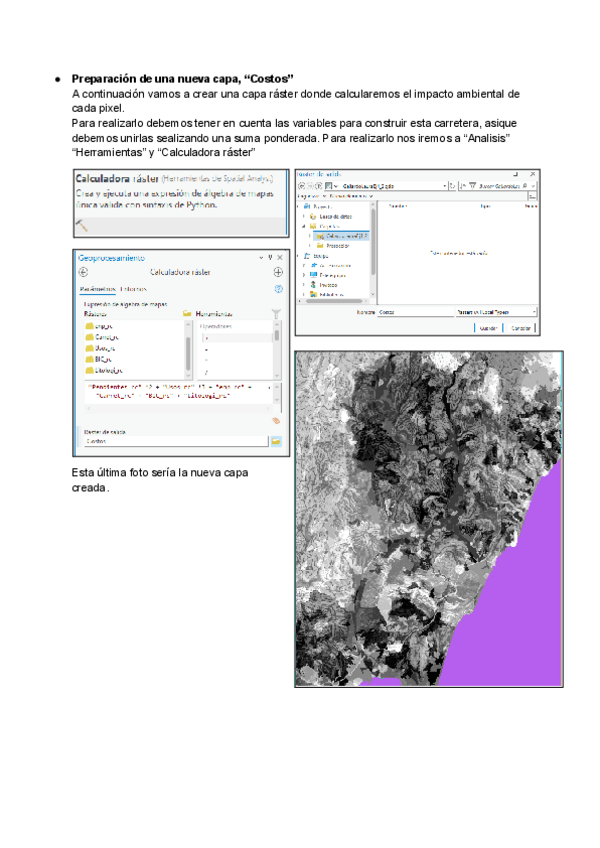Expand the Bases de datos tree node
The width and height of the screenshot is (600, 848).
point(304,216)
